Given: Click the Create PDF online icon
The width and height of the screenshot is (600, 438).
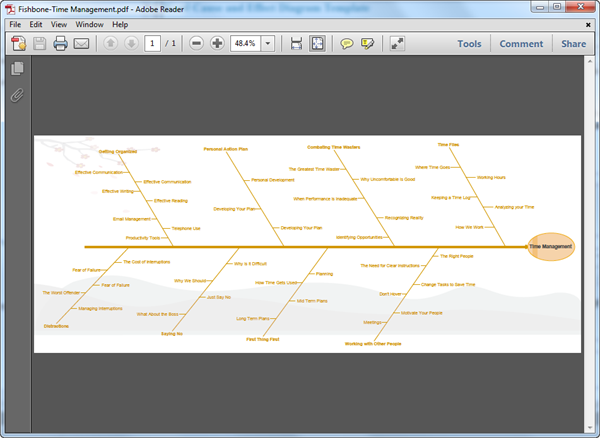Looking at the screenshot, I should [19, 44].
